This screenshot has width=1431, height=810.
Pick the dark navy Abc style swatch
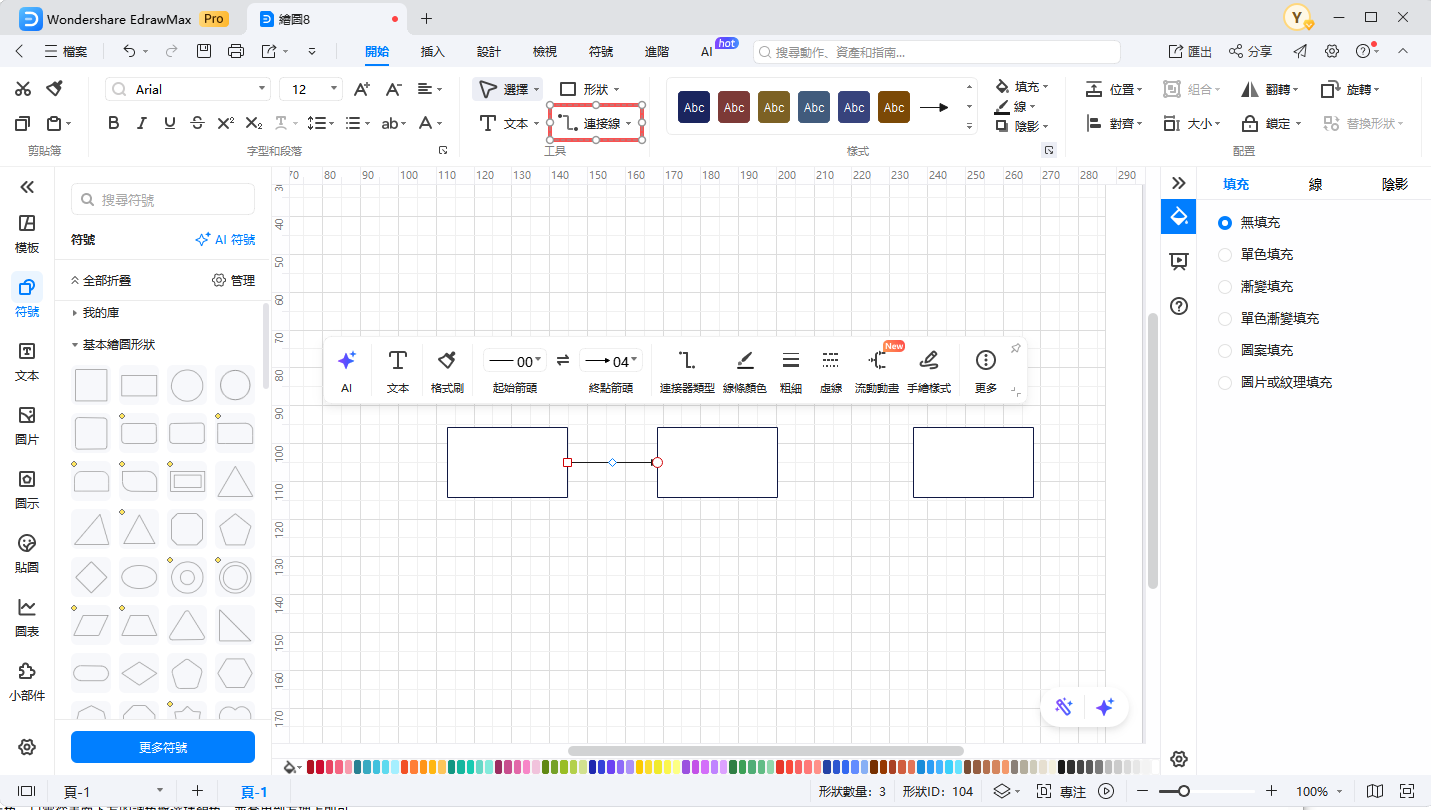click(694, 107)
